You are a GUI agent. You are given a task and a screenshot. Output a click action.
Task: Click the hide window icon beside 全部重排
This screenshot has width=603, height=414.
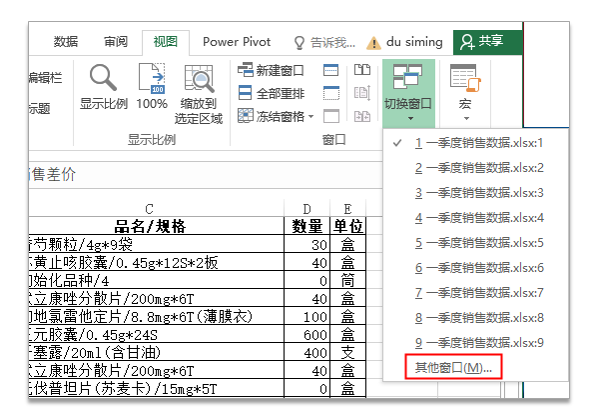pos(331,93)
